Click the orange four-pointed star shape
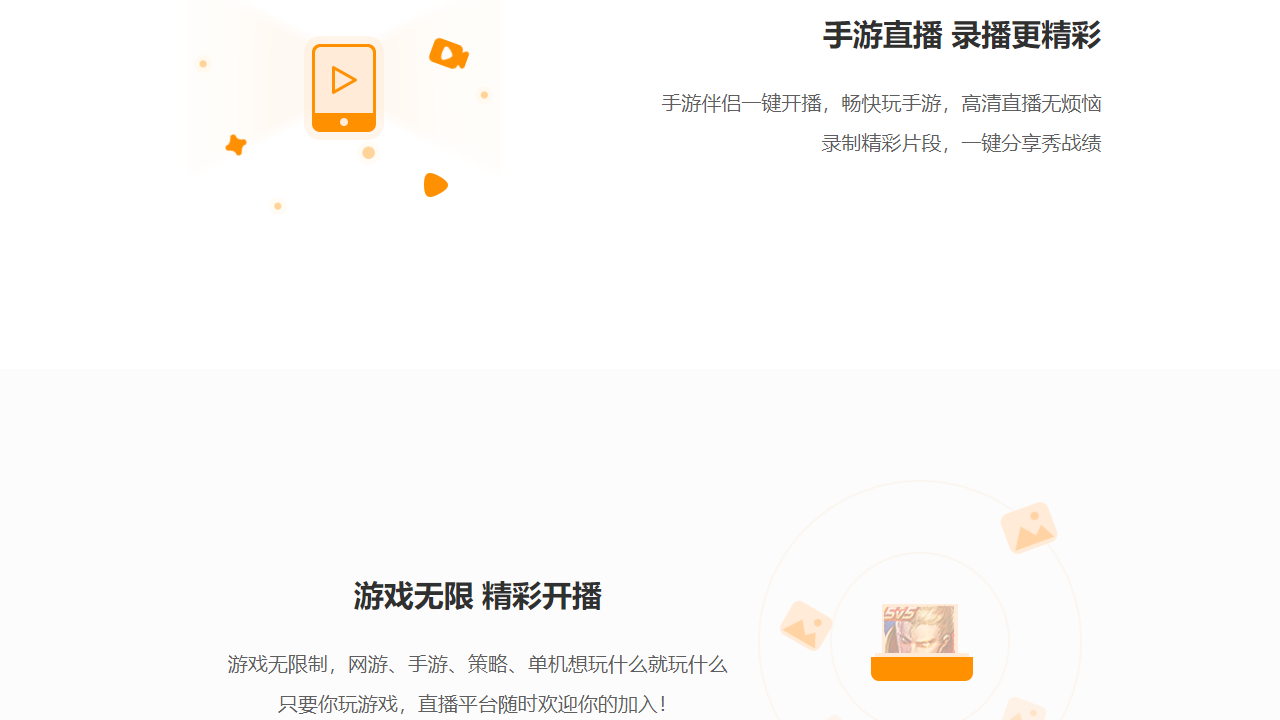This screenshot has height=720, width=1280. (234, 146)
